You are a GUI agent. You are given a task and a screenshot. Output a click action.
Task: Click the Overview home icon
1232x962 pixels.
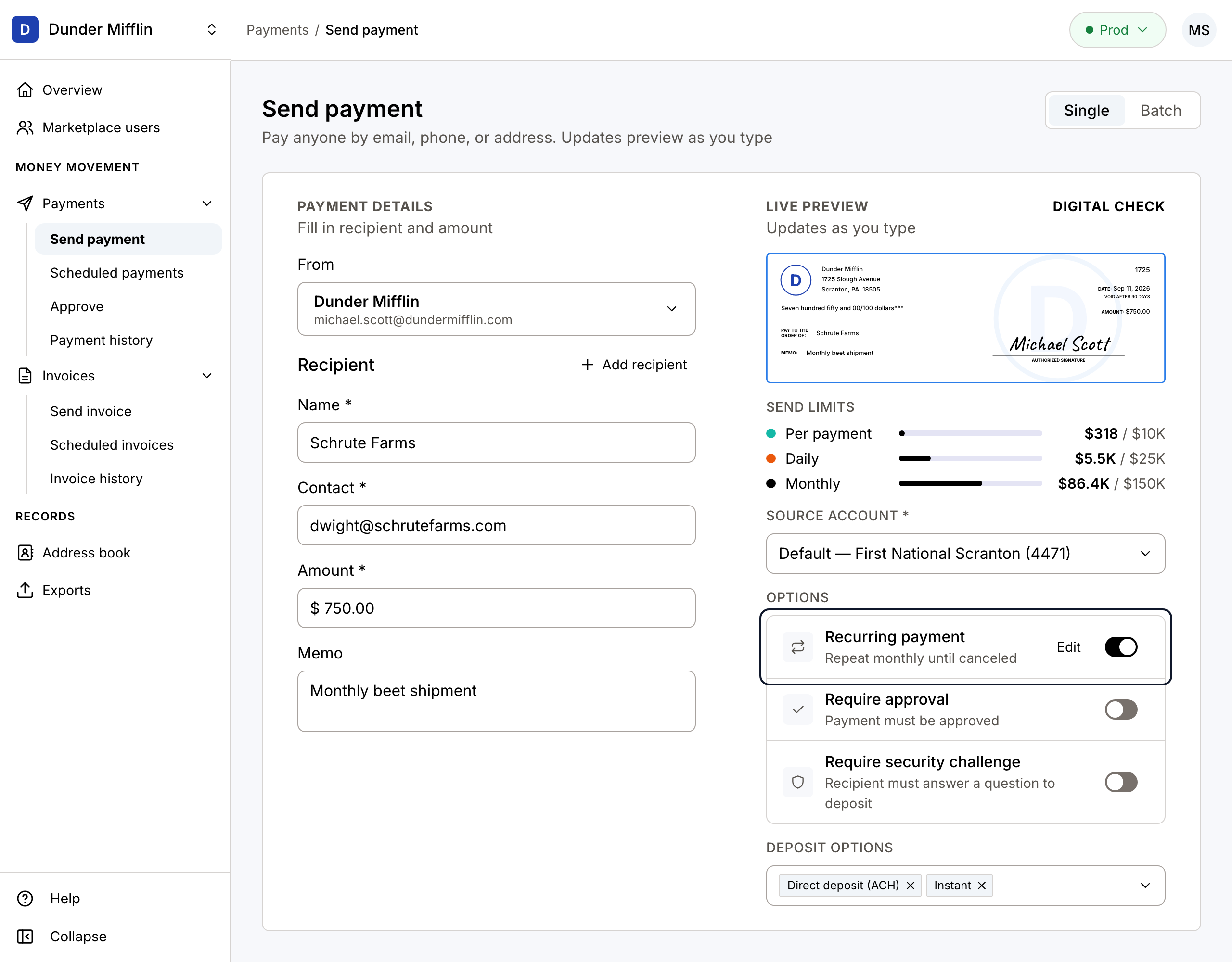[x=25, y=89]
